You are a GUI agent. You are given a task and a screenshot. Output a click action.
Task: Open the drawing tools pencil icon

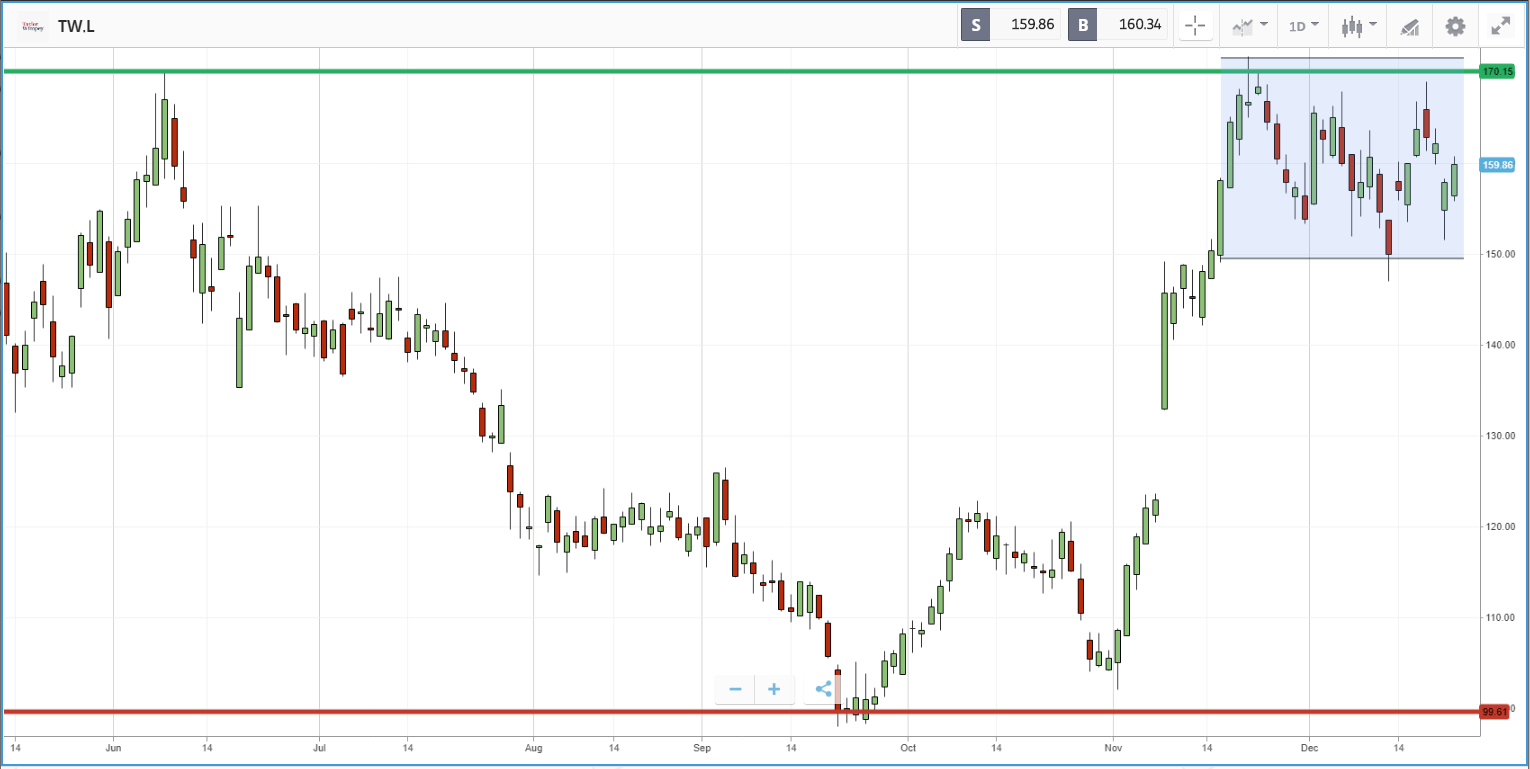point(1410,26)
